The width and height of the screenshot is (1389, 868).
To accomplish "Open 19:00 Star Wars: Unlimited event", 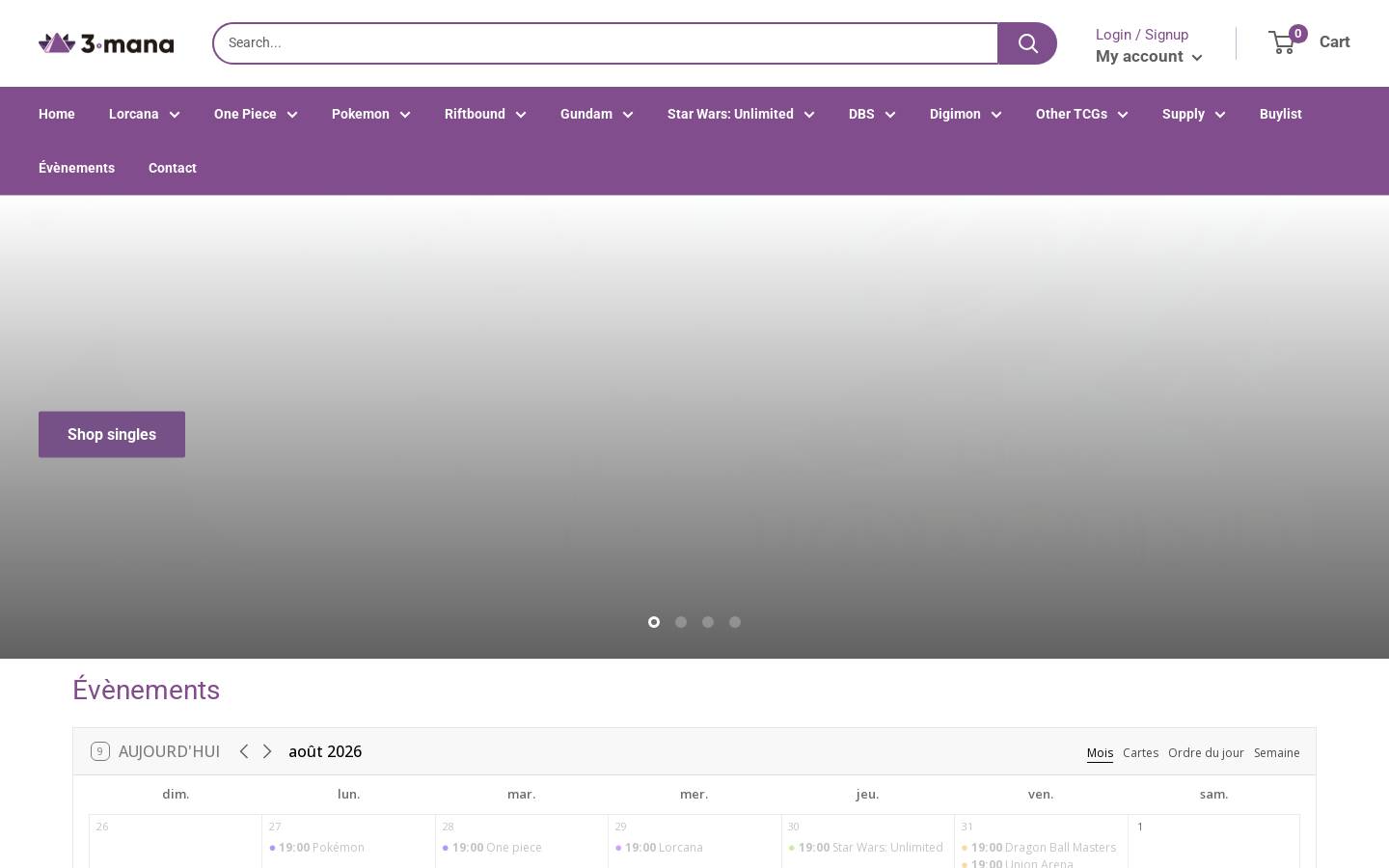I will 866,848.
